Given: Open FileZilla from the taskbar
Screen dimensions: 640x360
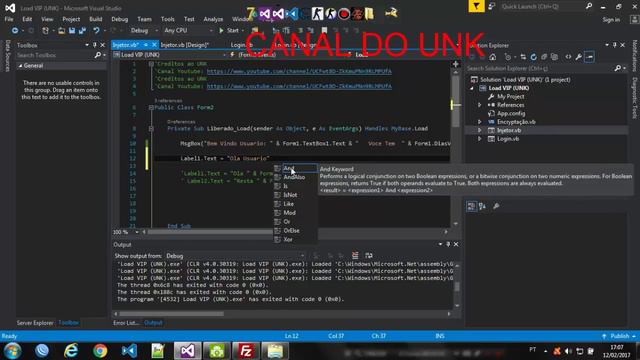Looking at the screenshot, I should pos(246,351).
